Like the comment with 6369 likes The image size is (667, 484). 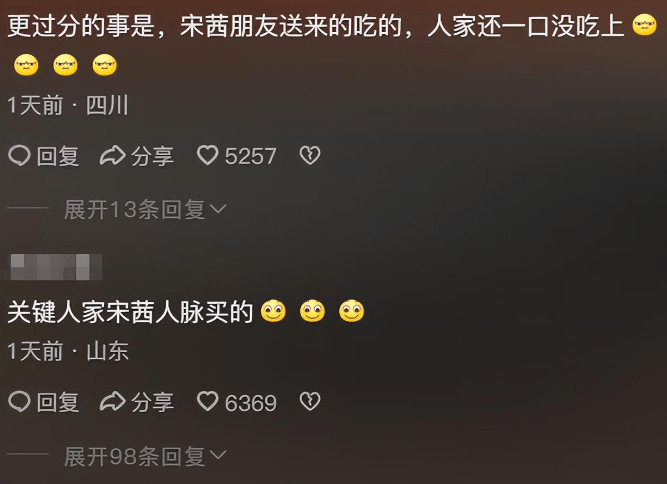tap(207, 401)
